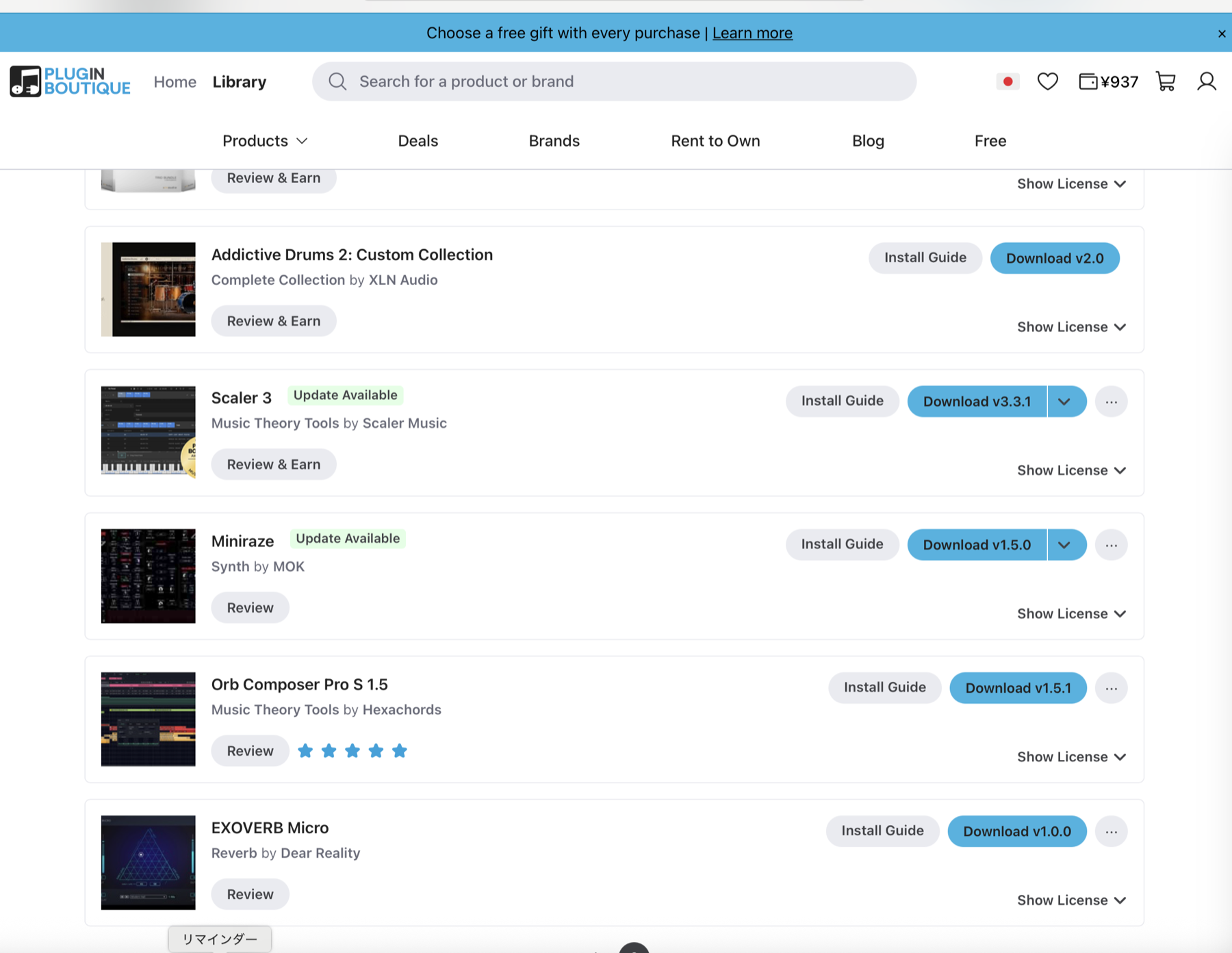Viewport: 1232px width, 953px height.
Task: Expand the Products menu
Action: [x=265, y=141]
